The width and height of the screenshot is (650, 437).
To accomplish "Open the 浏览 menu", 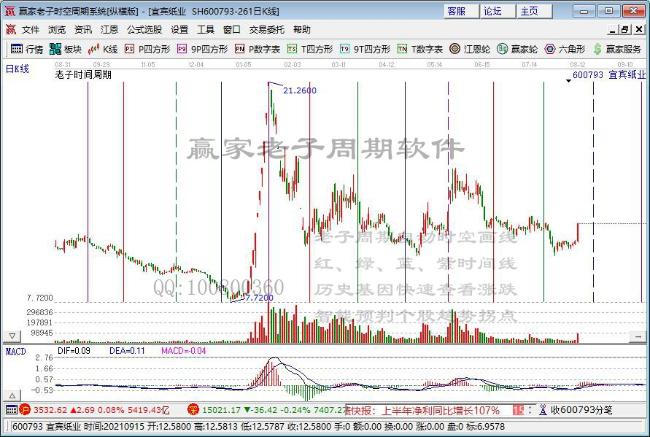I will [x=57, y=30].
